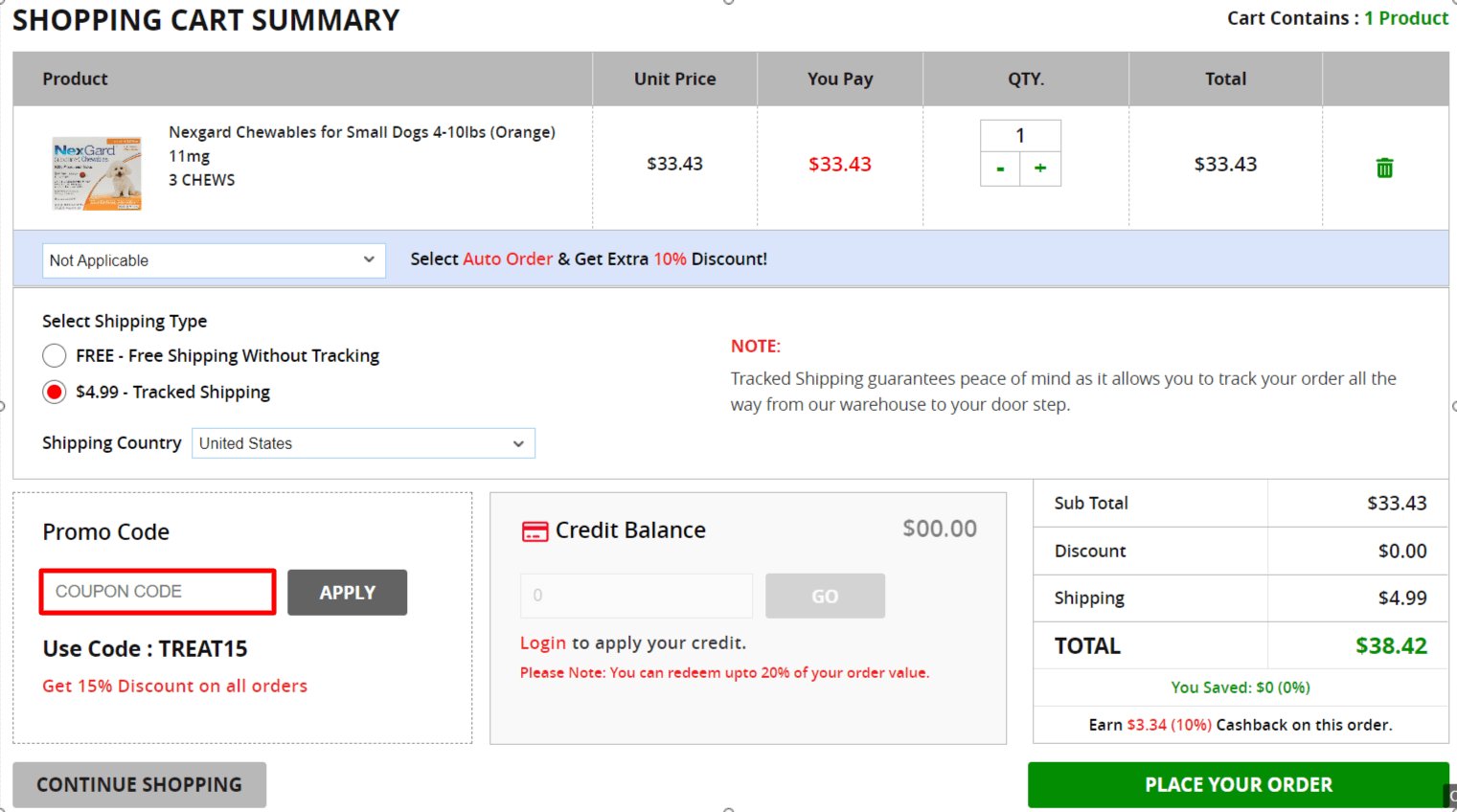Click the trash icon to remove Nexgard Chewables
Image resolution: width=1457 pixels, height=812 pixels.
pos(1384,167)
